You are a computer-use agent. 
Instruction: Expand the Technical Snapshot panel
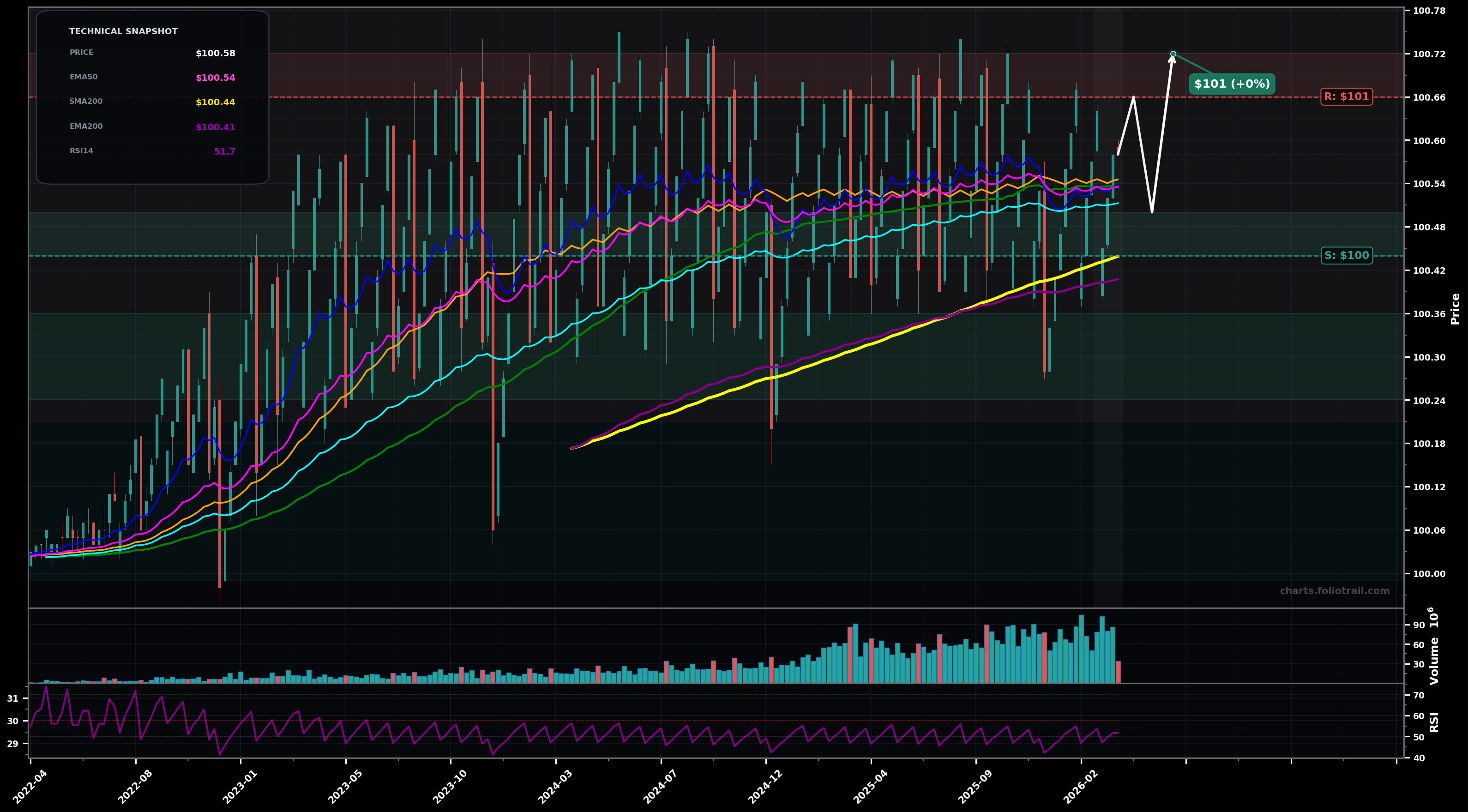coord(124,31)
